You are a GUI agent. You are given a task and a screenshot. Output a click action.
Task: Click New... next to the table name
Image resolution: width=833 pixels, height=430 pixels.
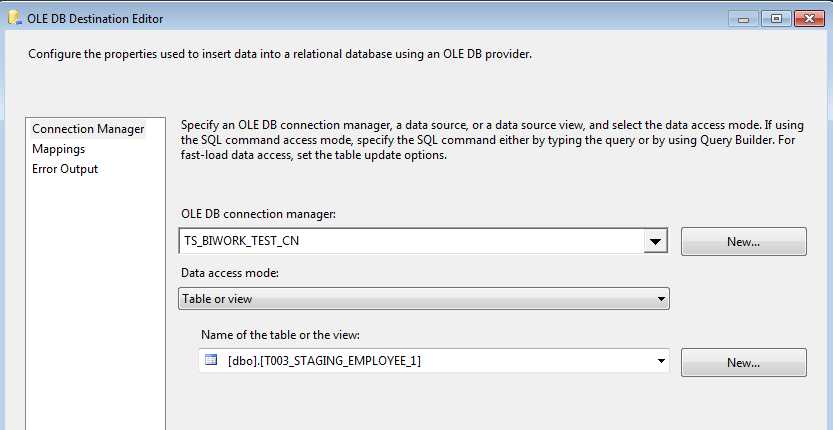pos(743,362)
